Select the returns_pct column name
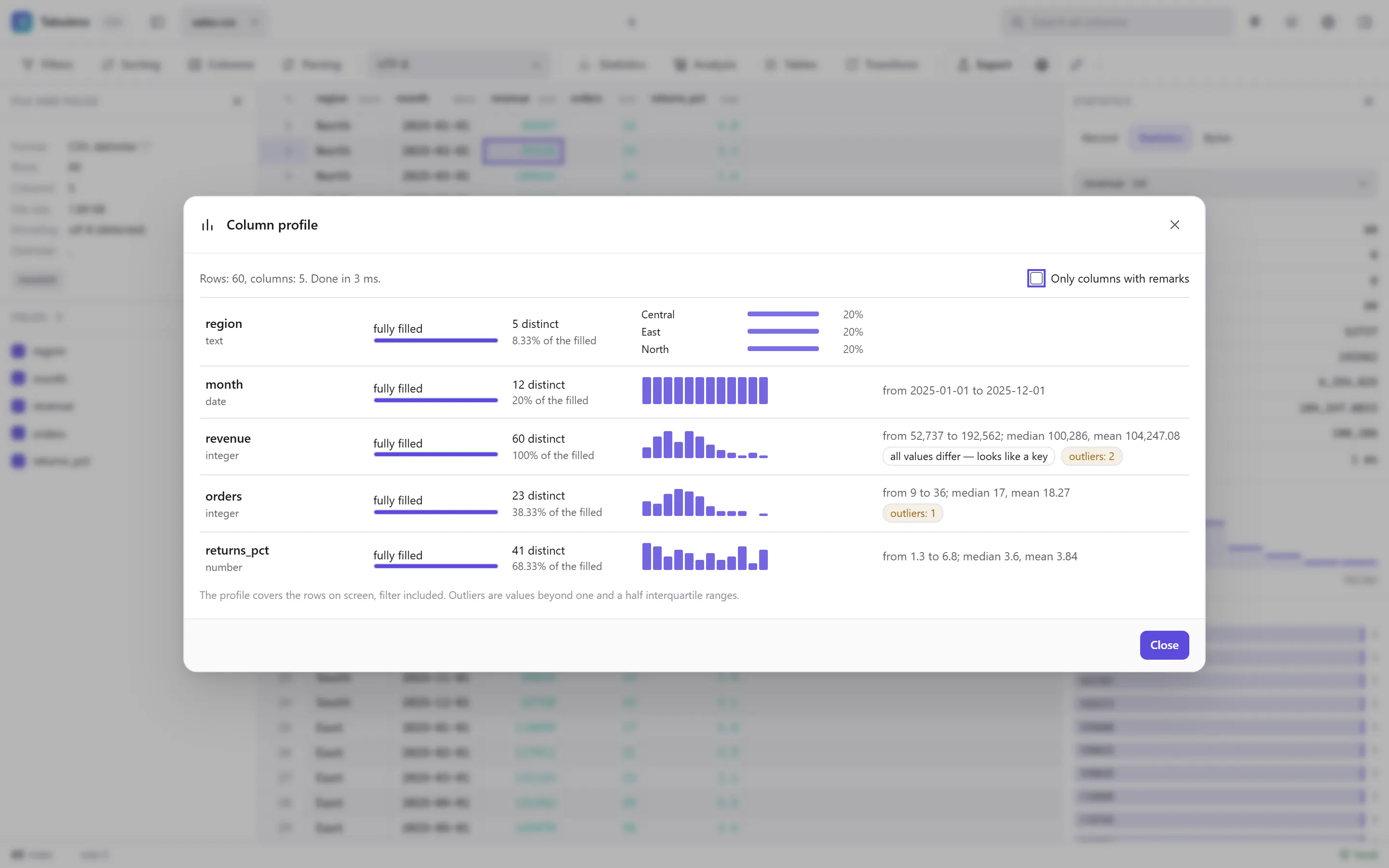 tap(237, 550)
